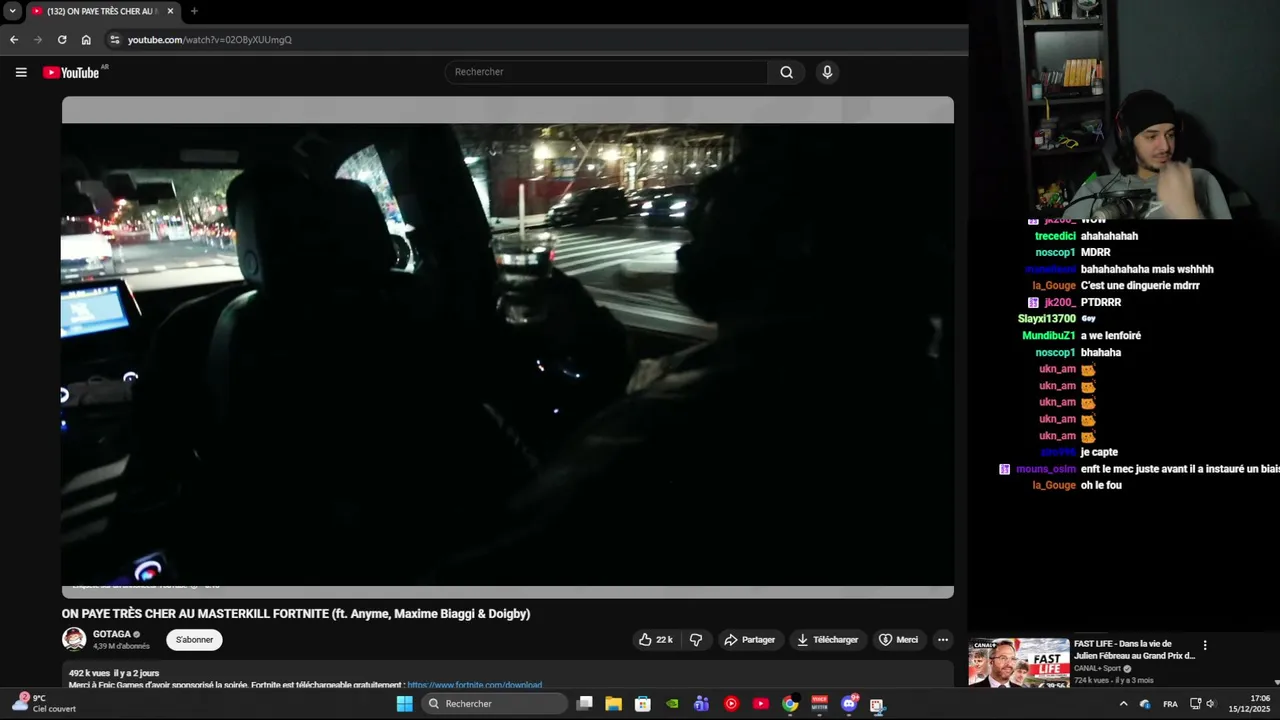1280x720 pixels.
Task: Open FAST LIFE recommended video thumbnail
Action: pyautogui.click(x=1019, y=663)
